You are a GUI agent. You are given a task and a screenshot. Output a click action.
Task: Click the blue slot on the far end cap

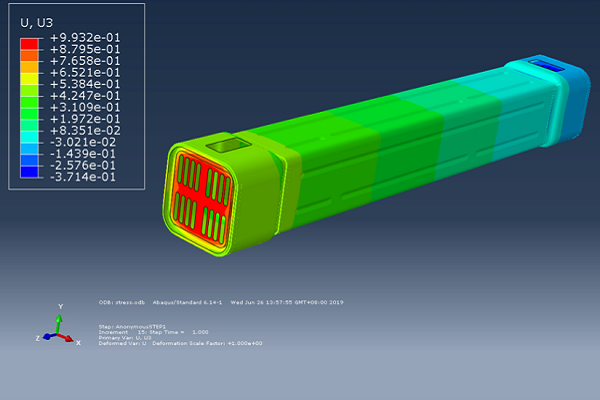tap(549, 66)
